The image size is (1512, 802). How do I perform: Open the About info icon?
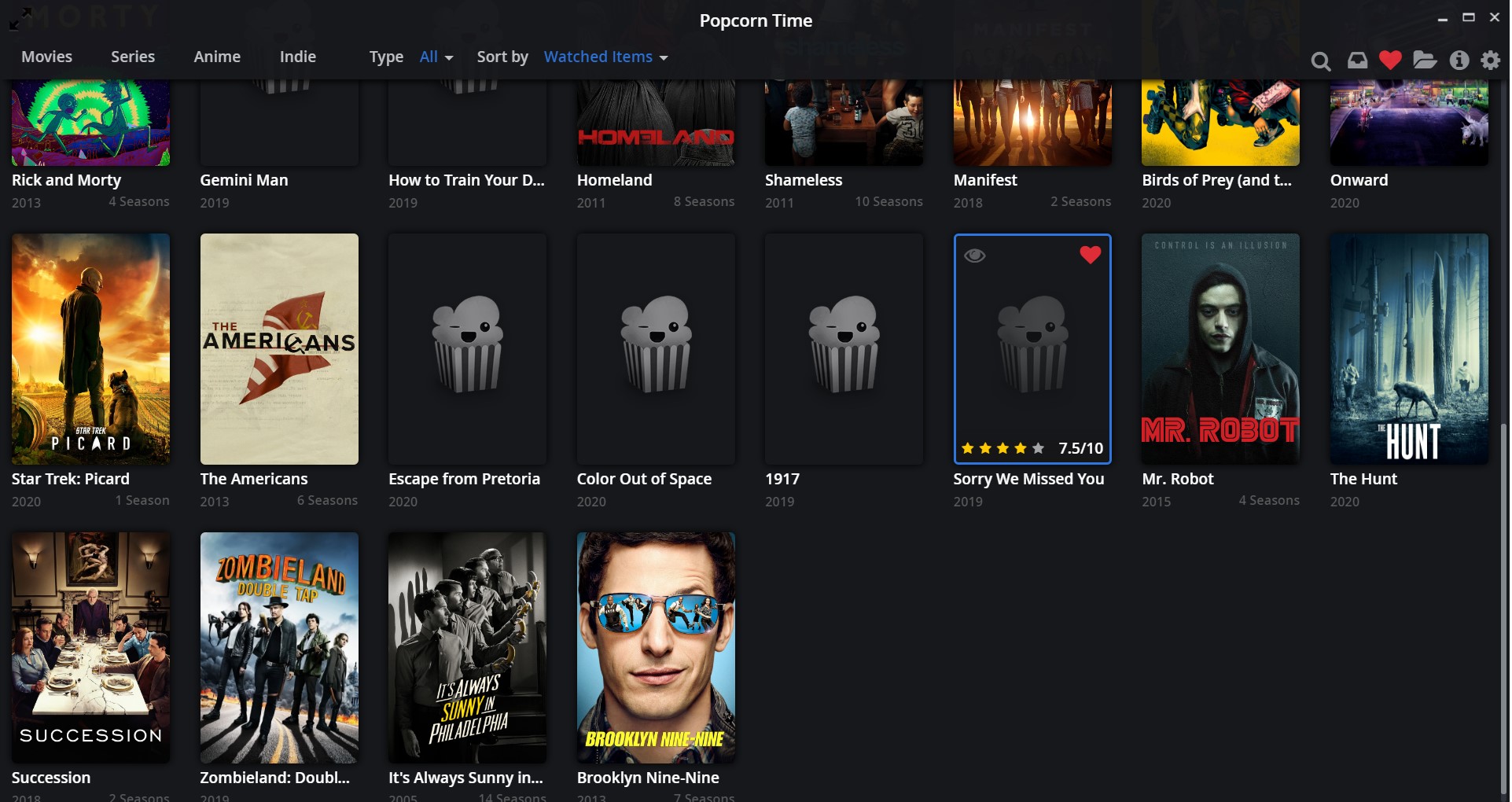point(1459,60)
